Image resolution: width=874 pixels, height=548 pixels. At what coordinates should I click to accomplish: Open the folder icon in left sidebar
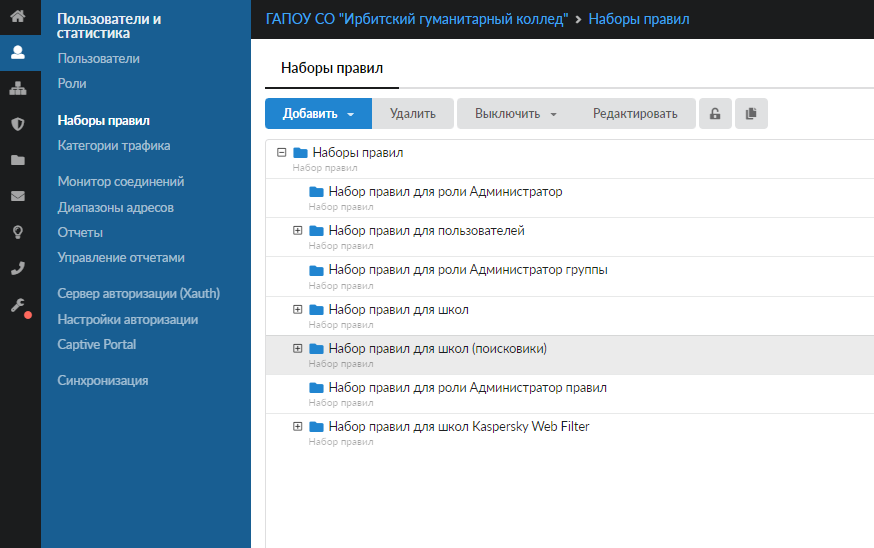[18, 160]
